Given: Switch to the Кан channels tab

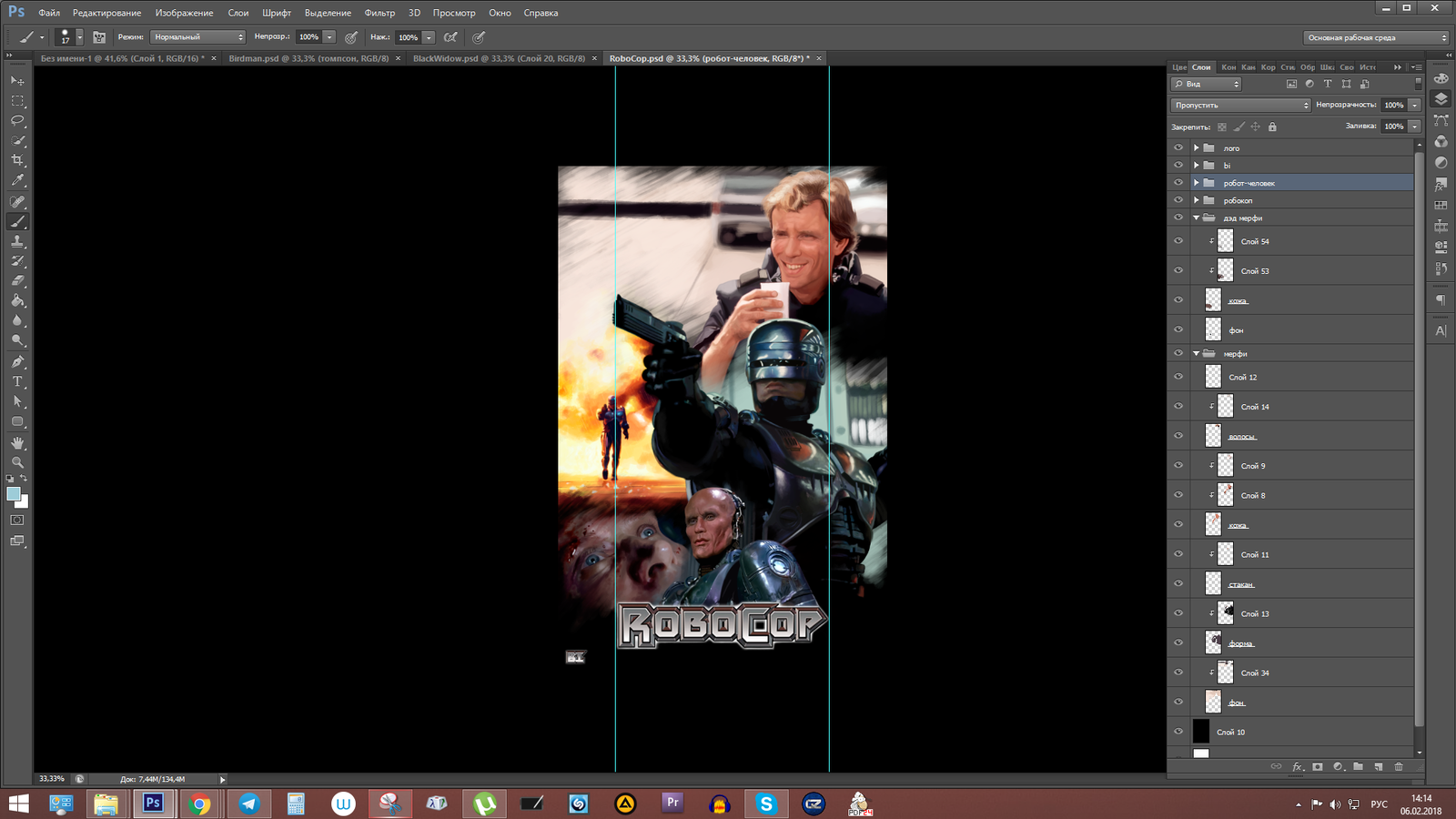Looking at the screenshot, I should 1249,67.
